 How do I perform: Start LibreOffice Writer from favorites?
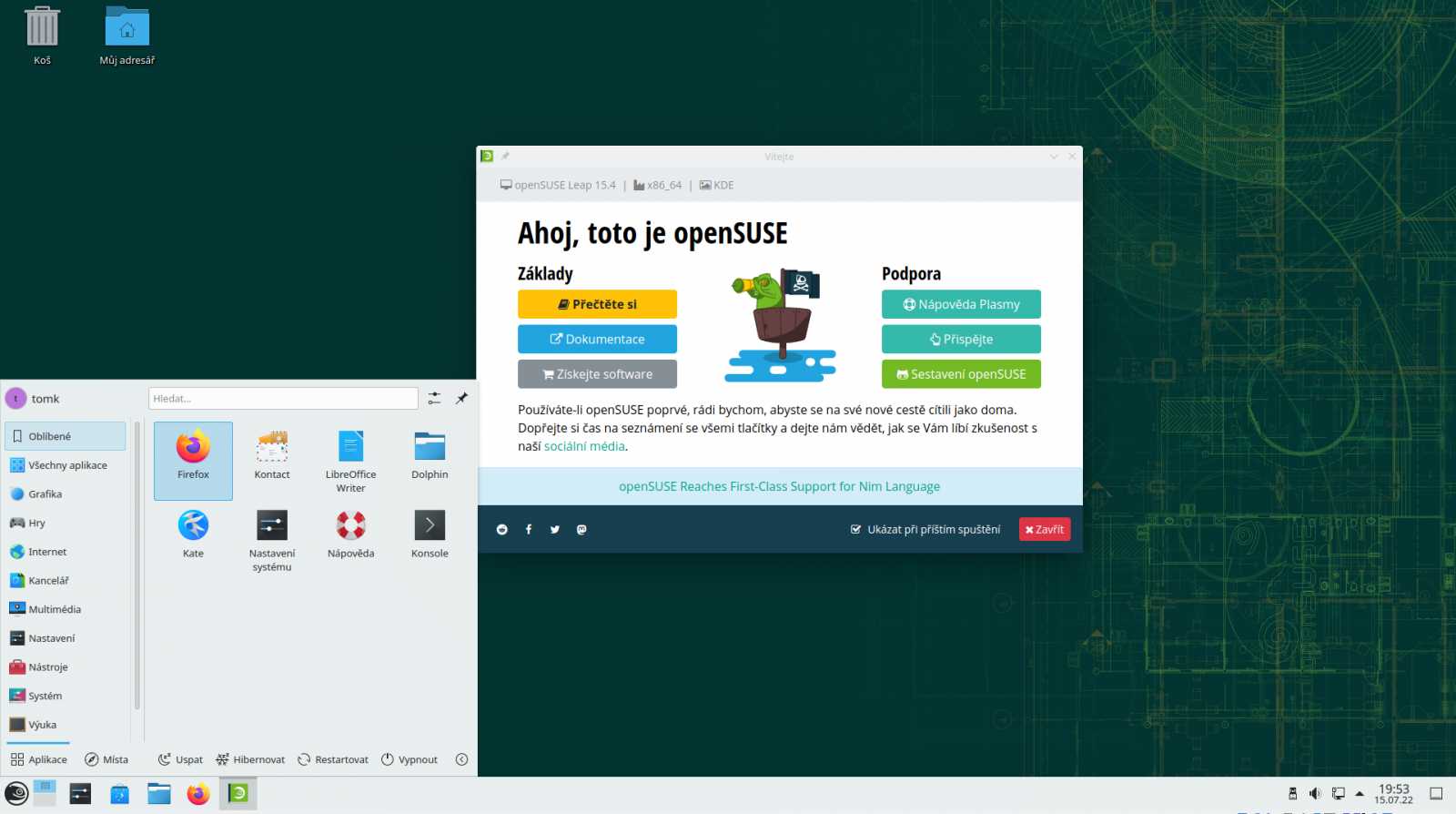(x=350, y=462)
